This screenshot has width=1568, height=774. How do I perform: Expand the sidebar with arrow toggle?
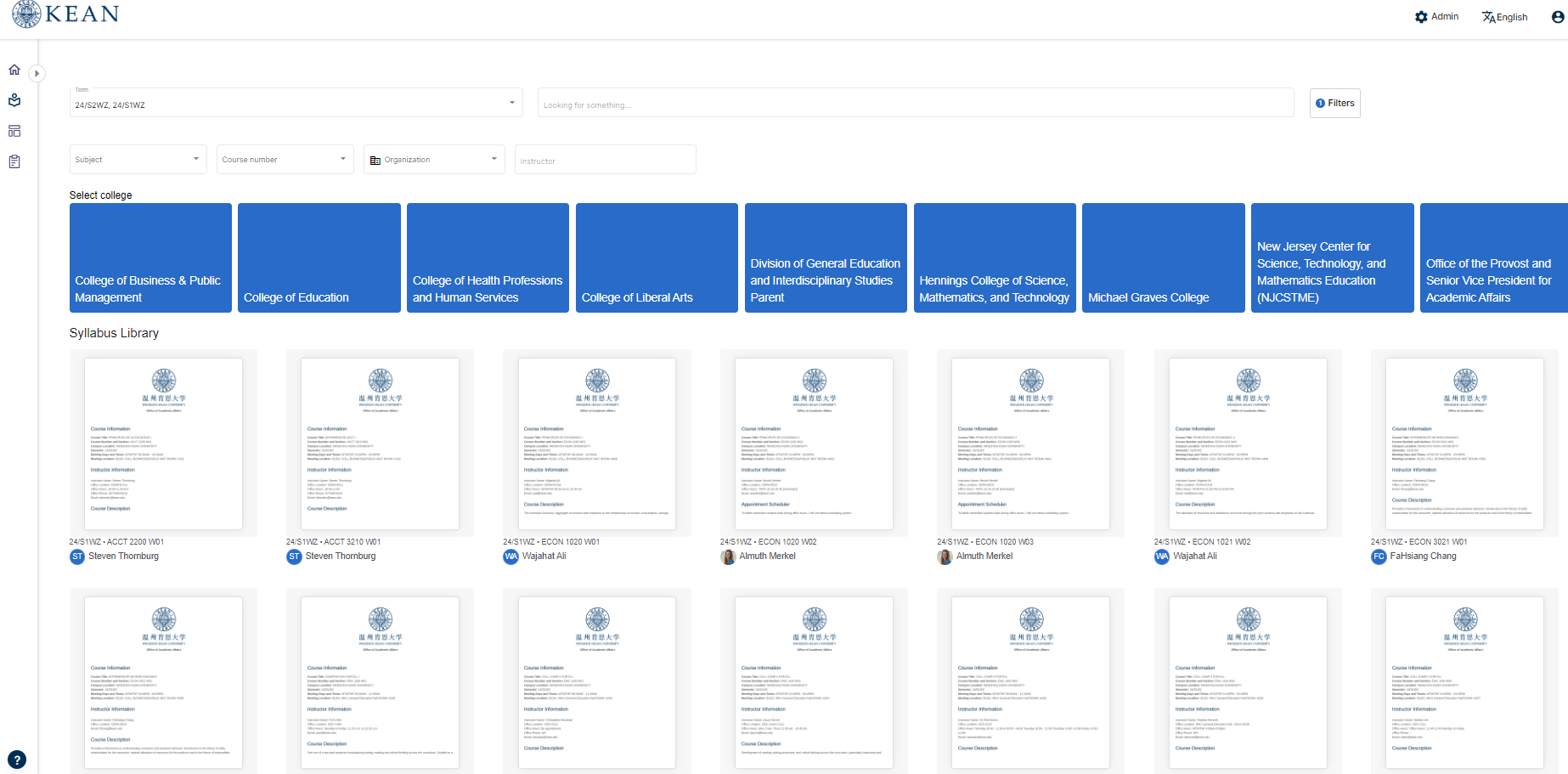pyautogui.click(x=37, y=73)
